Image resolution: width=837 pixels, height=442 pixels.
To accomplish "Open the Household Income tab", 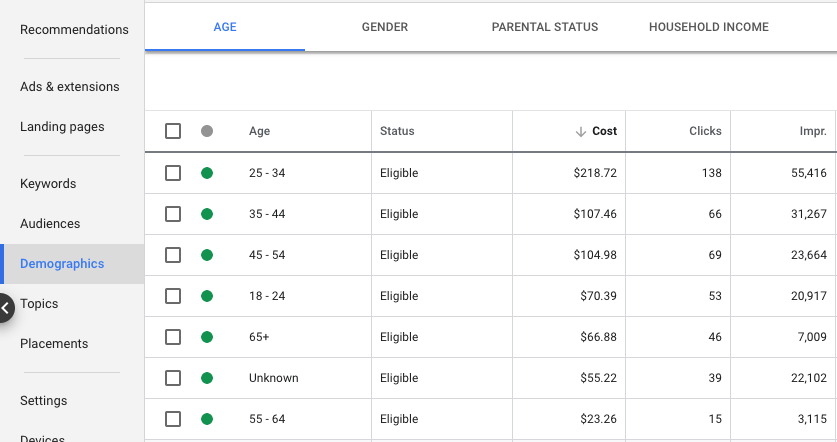I will [x=709, y=27].
